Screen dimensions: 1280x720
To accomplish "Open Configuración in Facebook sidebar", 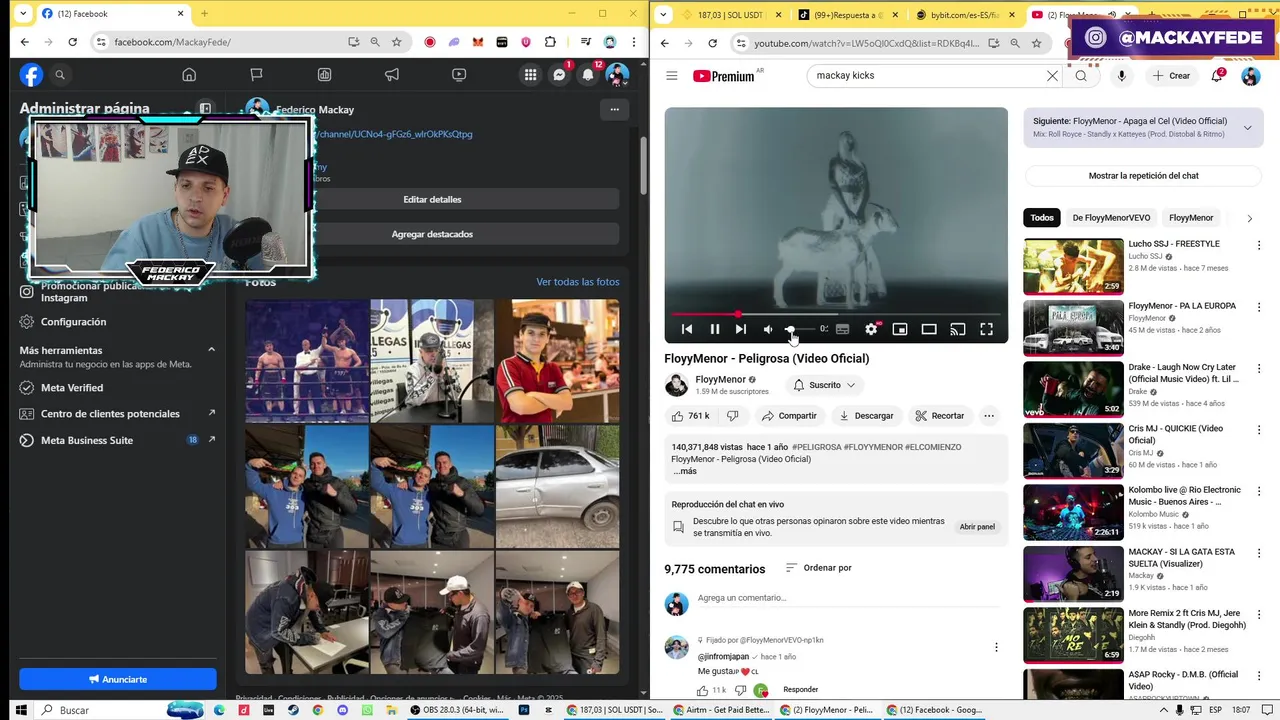I will coord(117,322).
